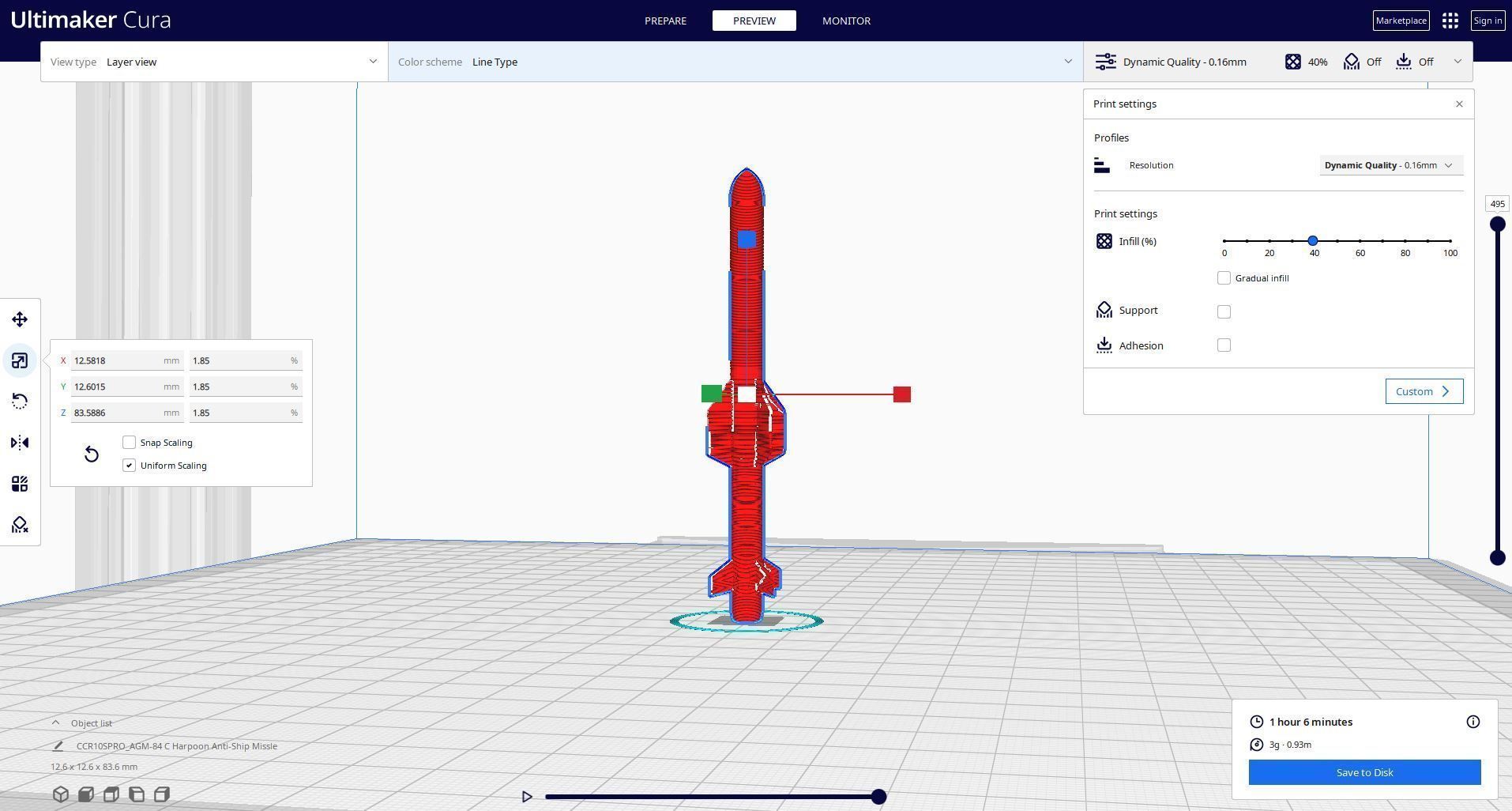The height and width of the screenshot is (811, 1512).
Task: Click the Z scale percent field
Action: pos(246,413)
